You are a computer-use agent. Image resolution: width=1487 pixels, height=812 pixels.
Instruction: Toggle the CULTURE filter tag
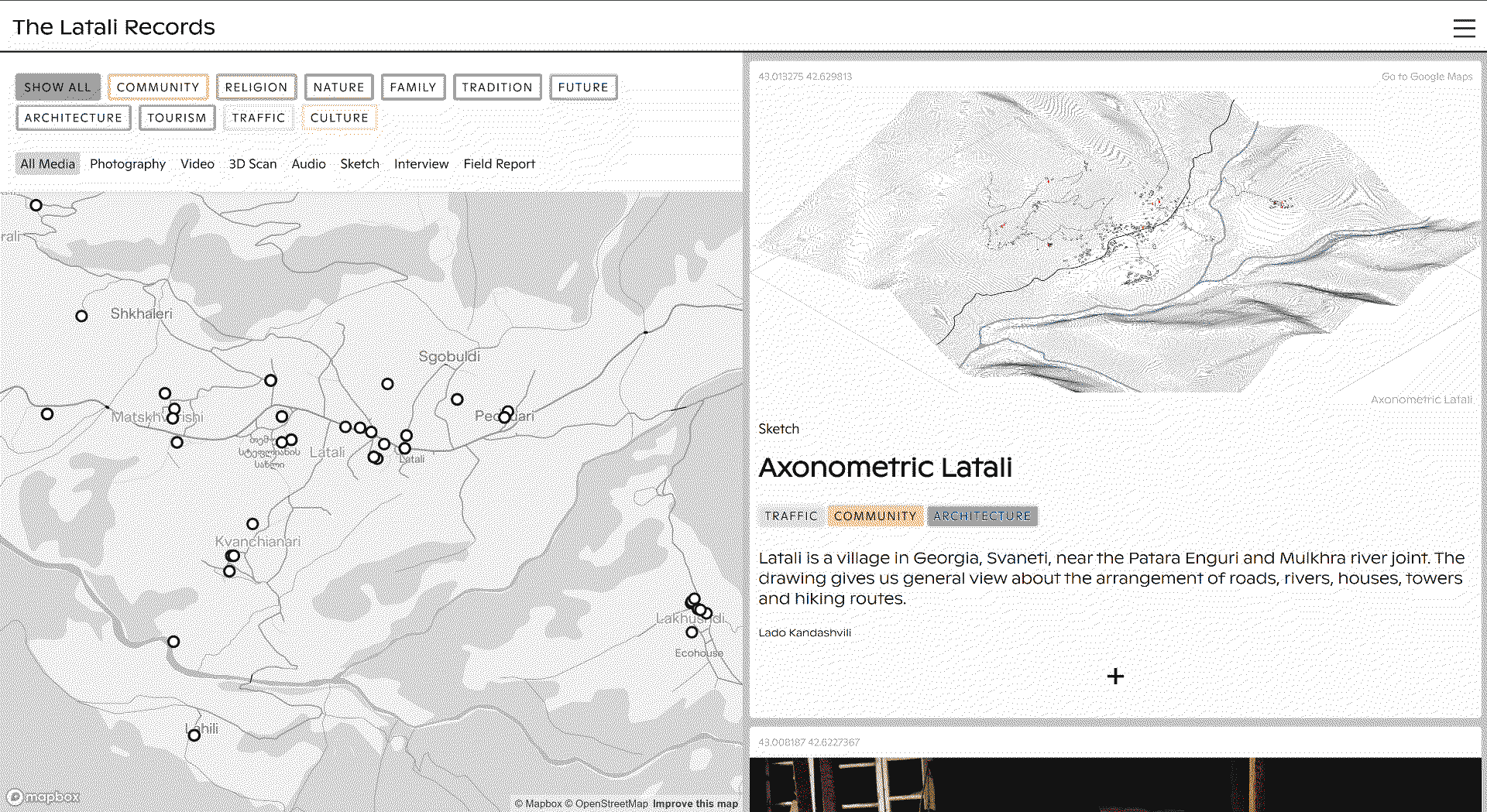tap(339, 118)
